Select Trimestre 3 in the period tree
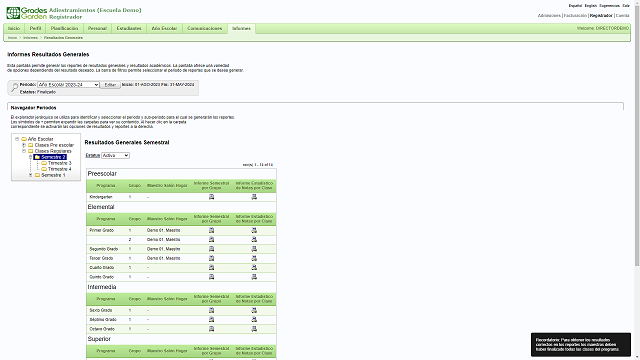The image size is (640, 360). (x=60, y=163)
